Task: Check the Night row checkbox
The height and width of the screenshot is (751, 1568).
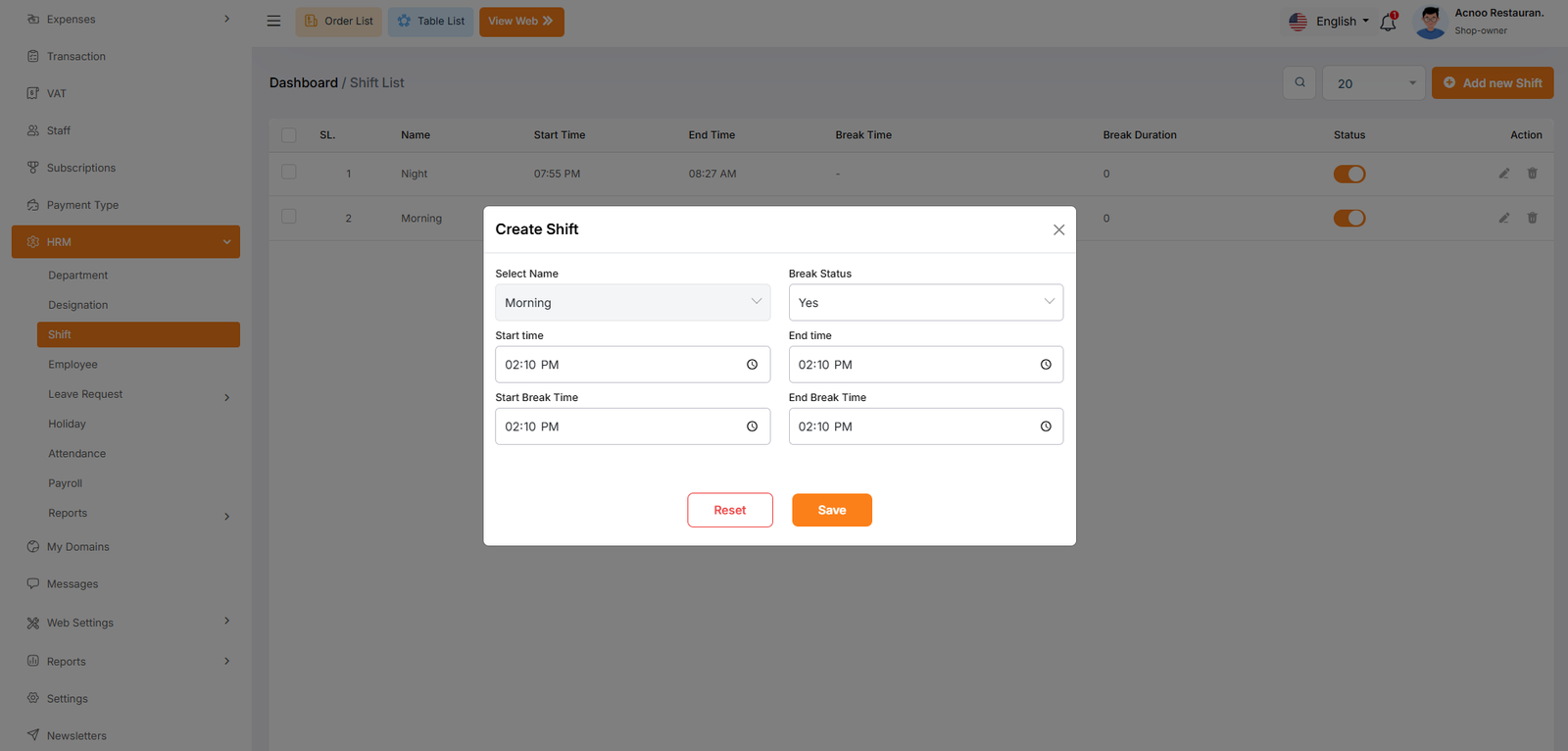Action: 289,173
